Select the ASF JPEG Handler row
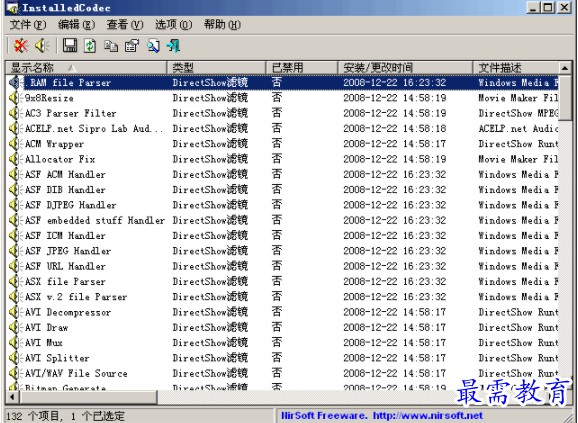This screenshot has height=423, width=578. coord(282,251)
